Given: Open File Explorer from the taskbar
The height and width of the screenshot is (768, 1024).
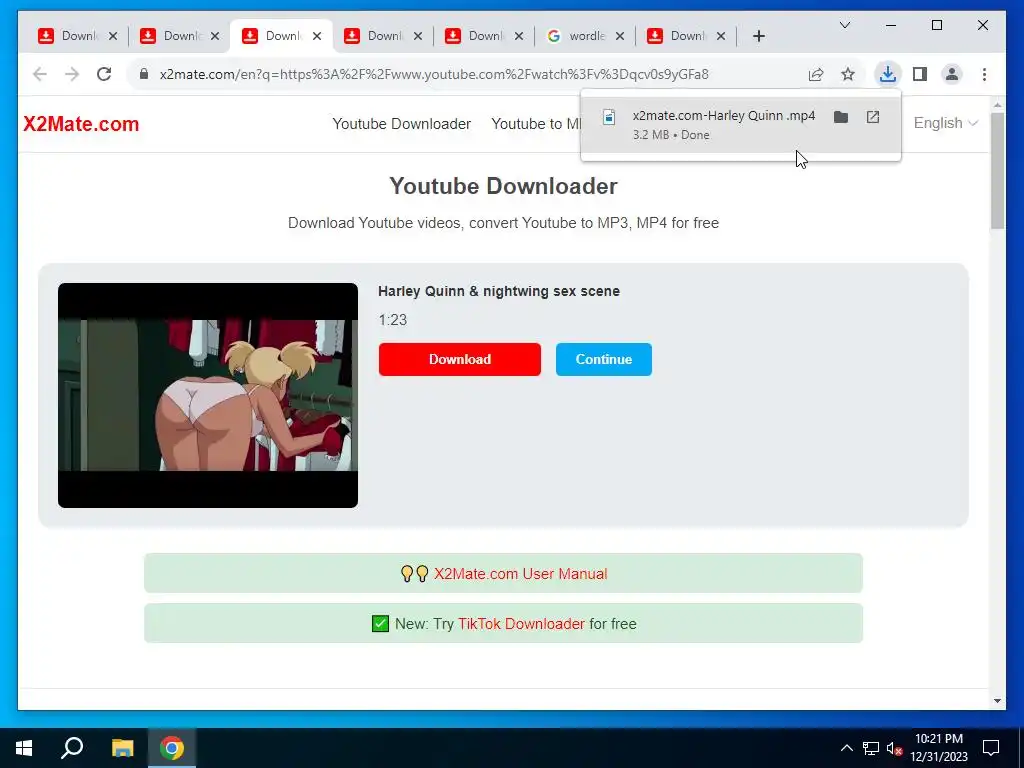Looking at the screenshot, I should (122, 748).
